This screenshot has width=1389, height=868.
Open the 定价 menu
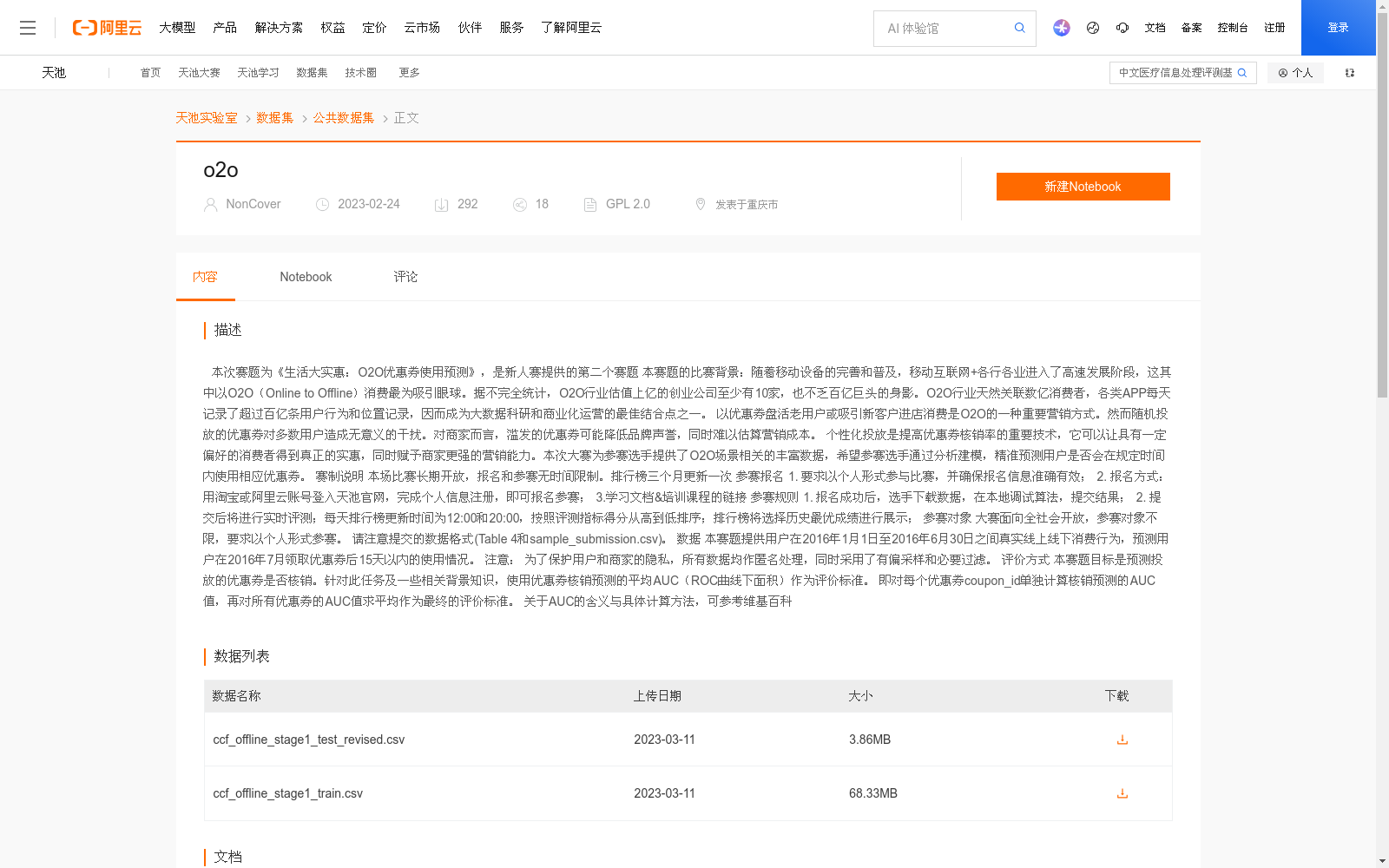click(x=374, y=28)
